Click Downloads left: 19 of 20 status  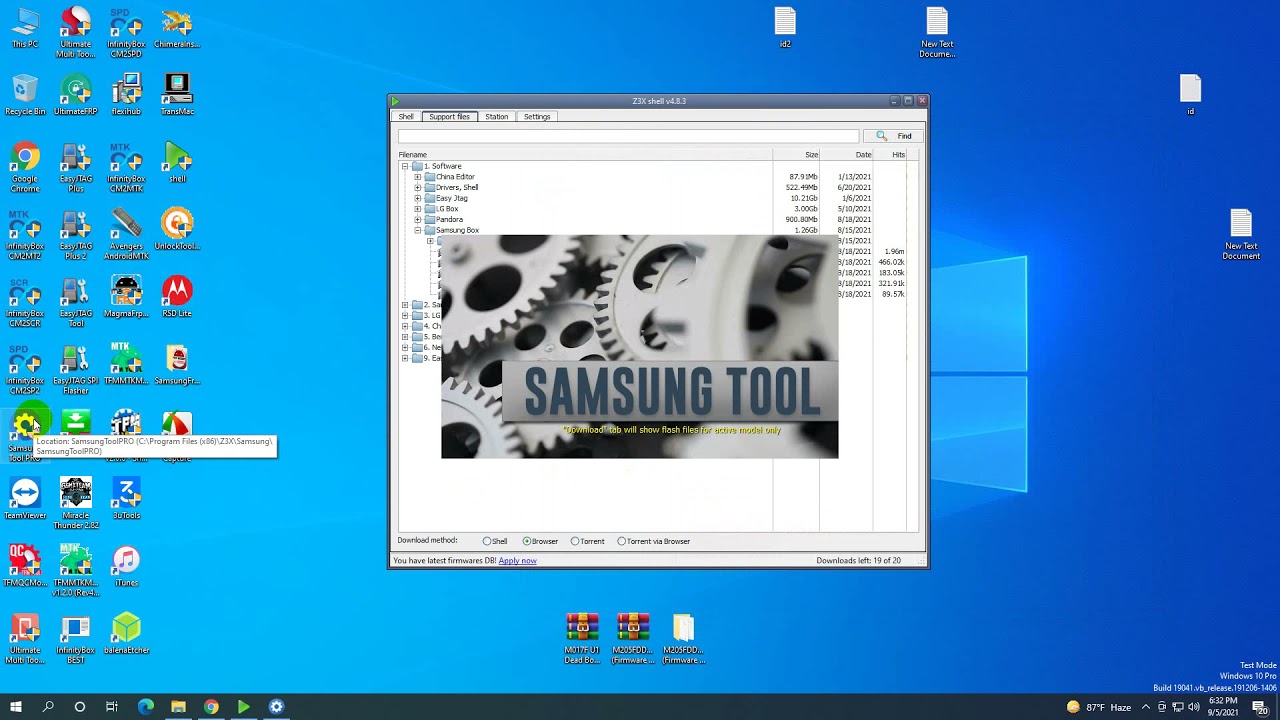click(x=858, y=561)
